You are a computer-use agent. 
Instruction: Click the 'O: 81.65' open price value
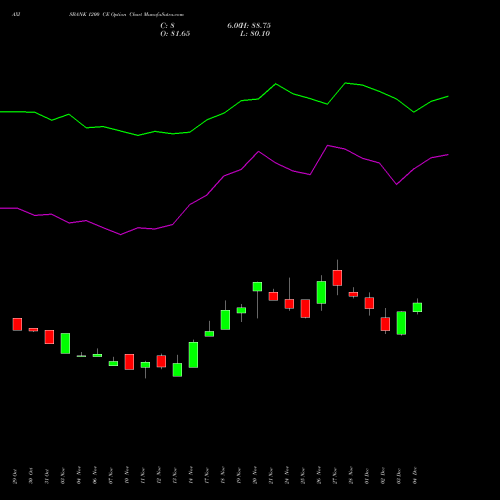click(x=175, y=34)
